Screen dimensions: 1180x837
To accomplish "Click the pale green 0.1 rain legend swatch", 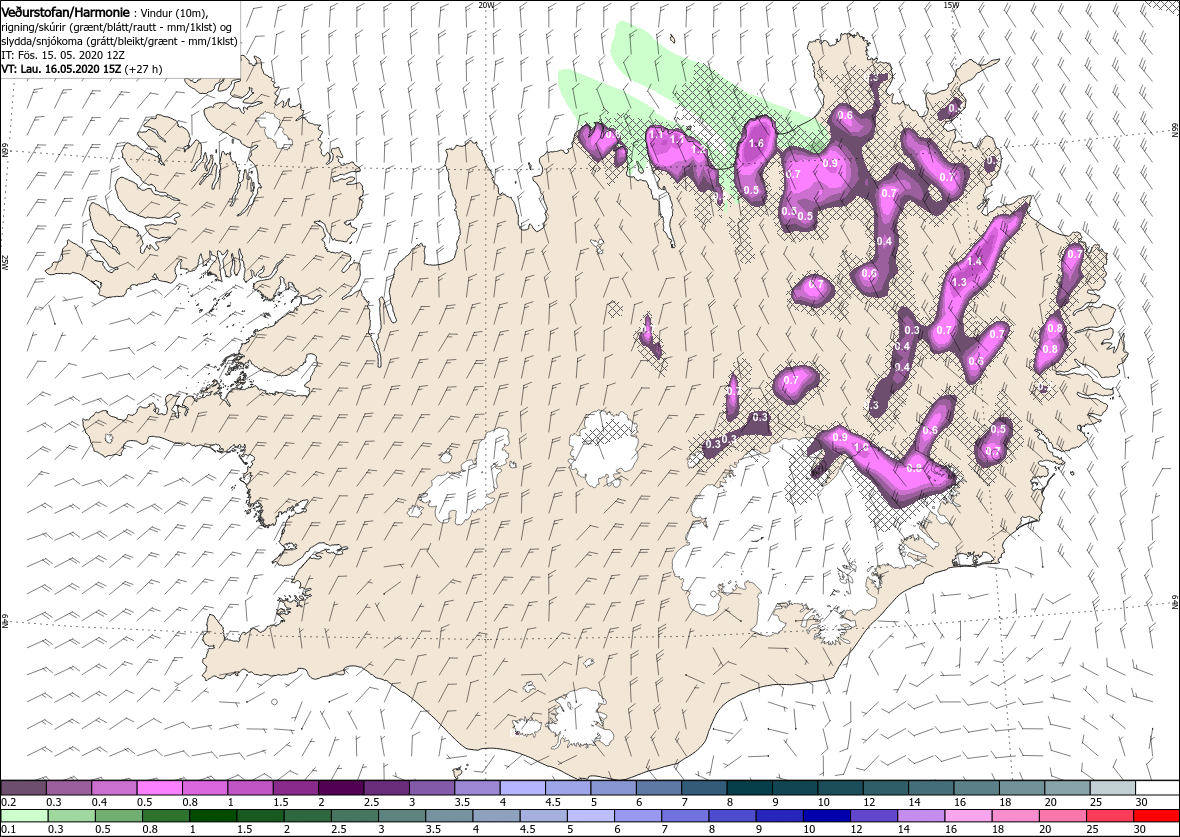I will (x=24, y=816).
